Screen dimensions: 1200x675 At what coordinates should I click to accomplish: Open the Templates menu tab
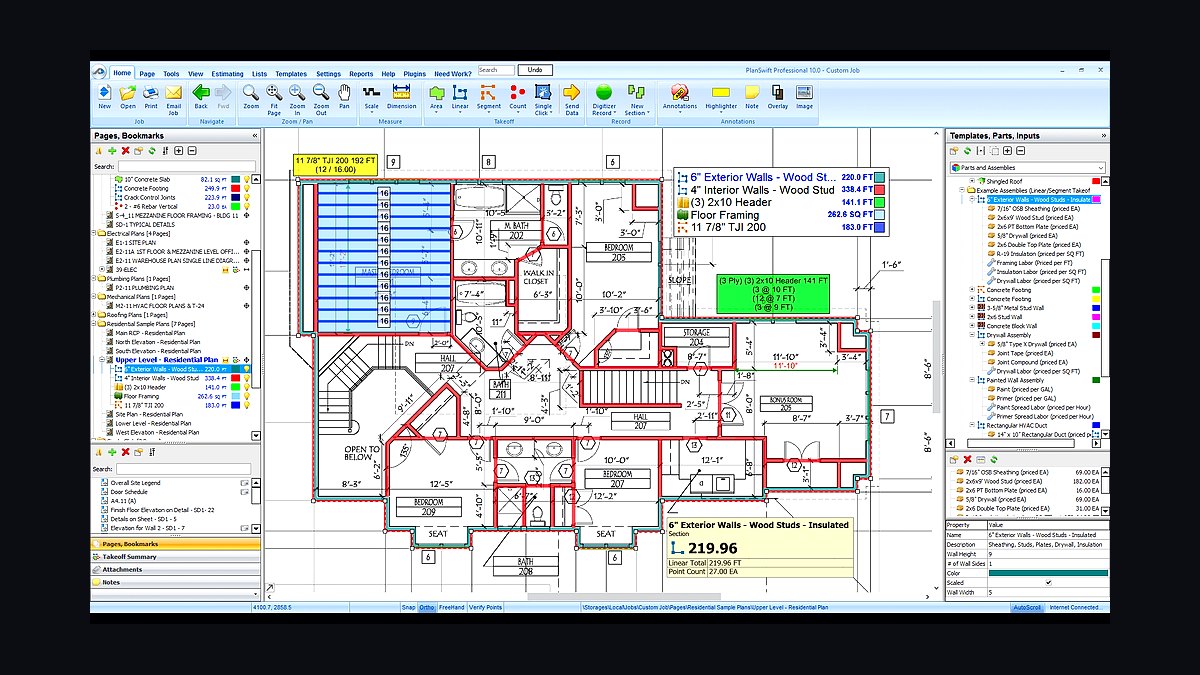point(291,73)
